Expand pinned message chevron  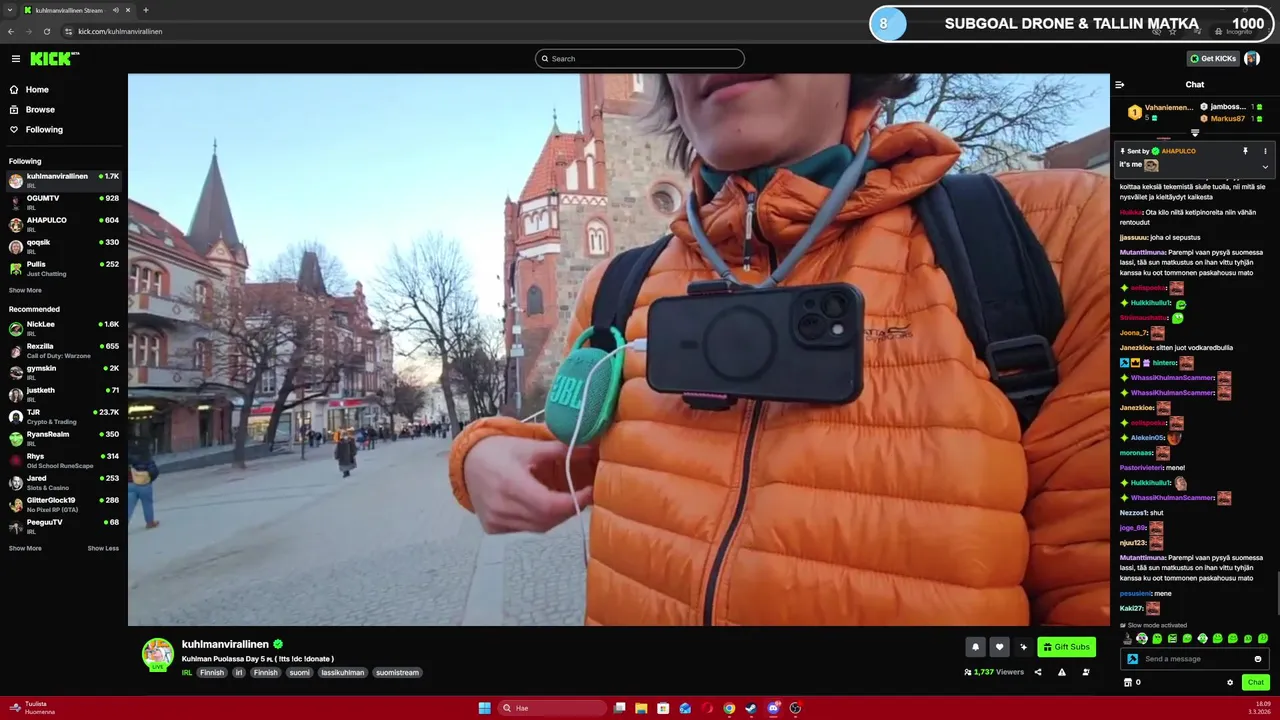[x=1265, y=167]
